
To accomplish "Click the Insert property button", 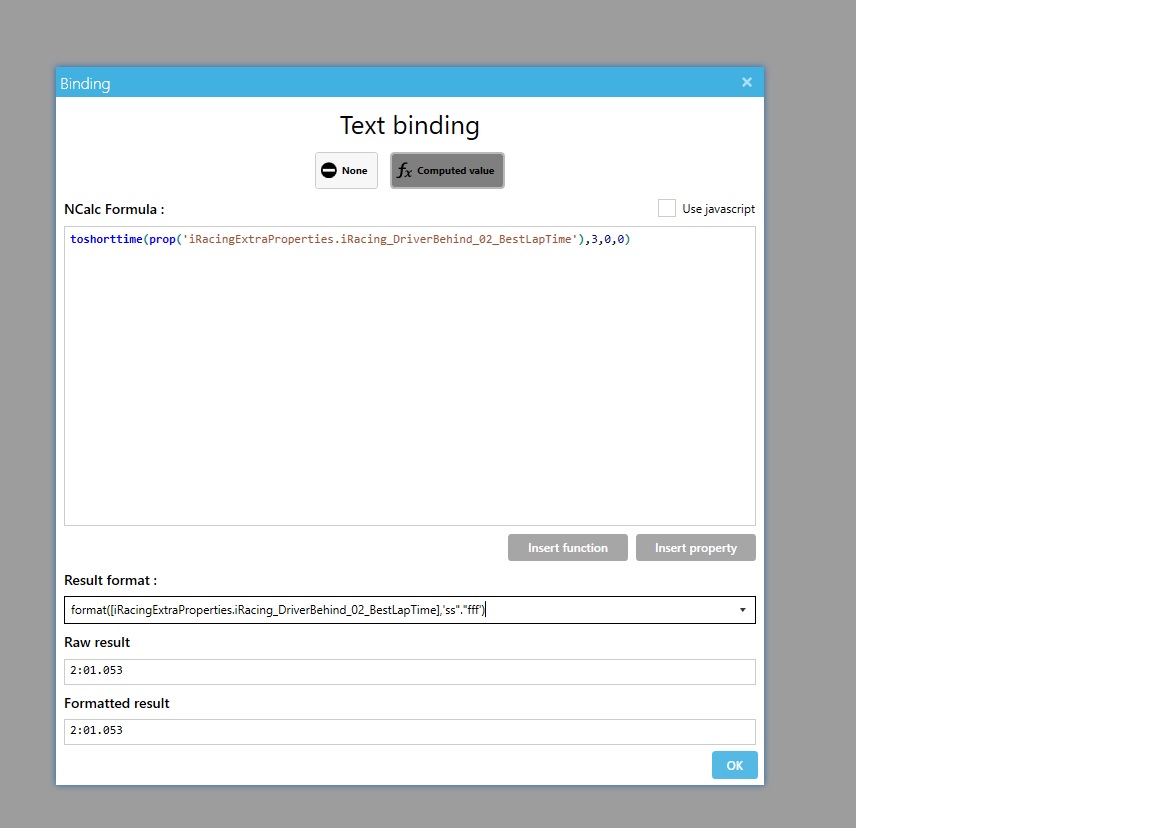I will (x=695, y=547).
